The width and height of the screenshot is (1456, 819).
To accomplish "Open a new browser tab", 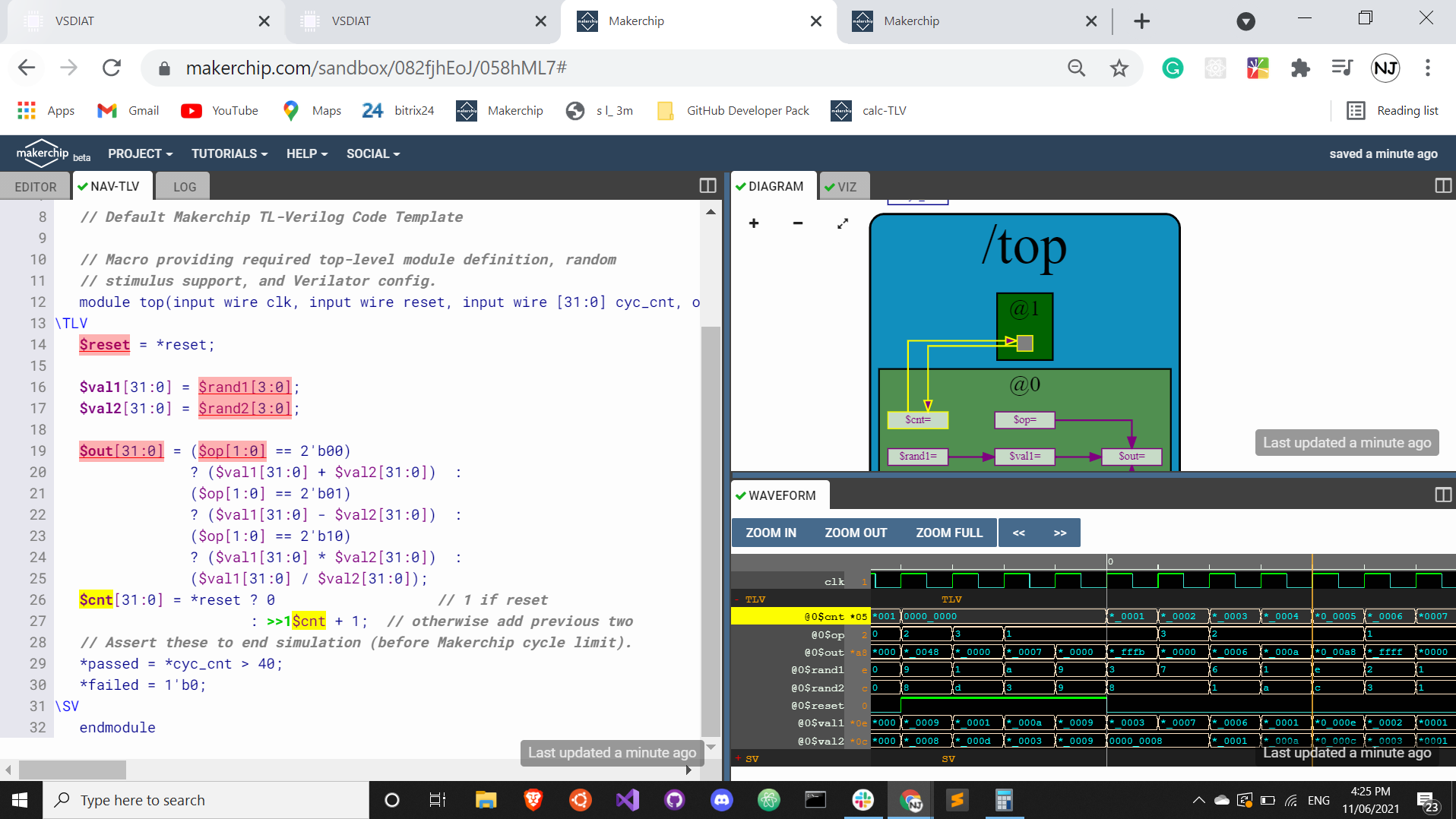I will 1141,21.
